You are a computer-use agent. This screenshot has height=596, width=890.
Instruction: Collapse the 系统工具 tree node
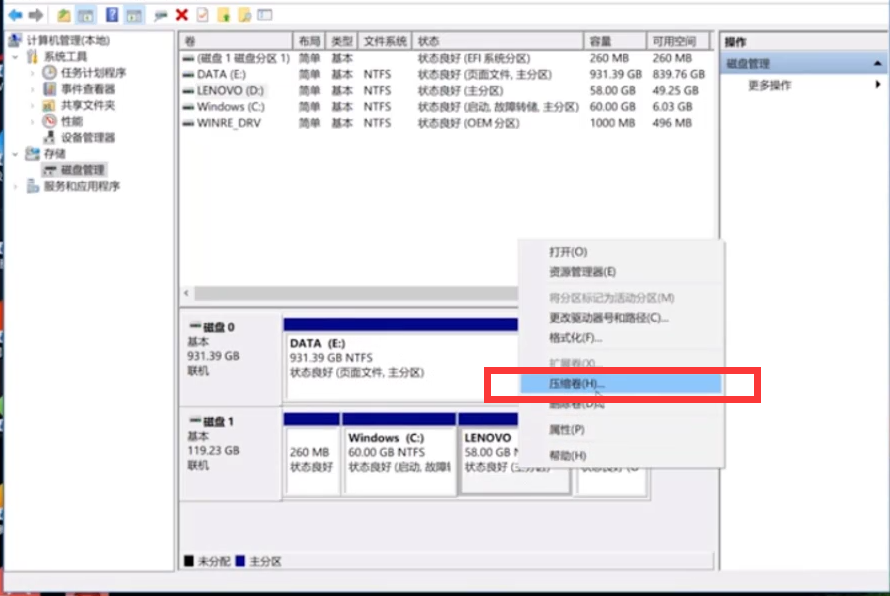13,57
